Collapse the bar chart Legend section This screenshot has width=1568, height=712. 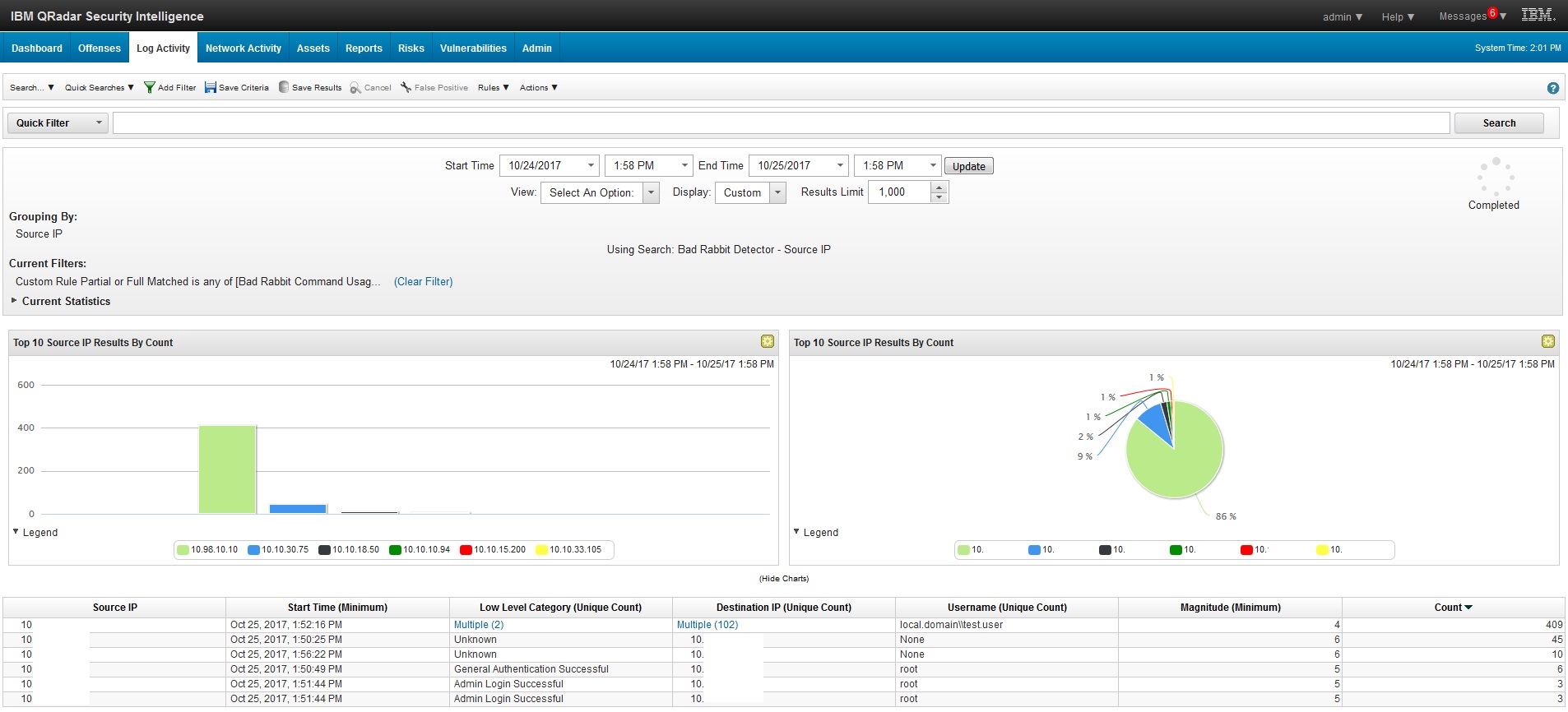coord(16,532)
